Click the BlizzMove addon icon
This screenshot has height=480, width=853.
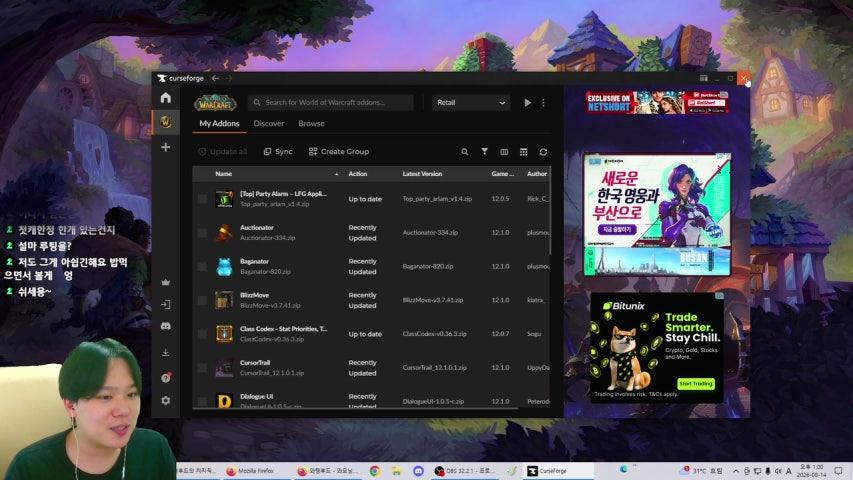coord(224,300)
